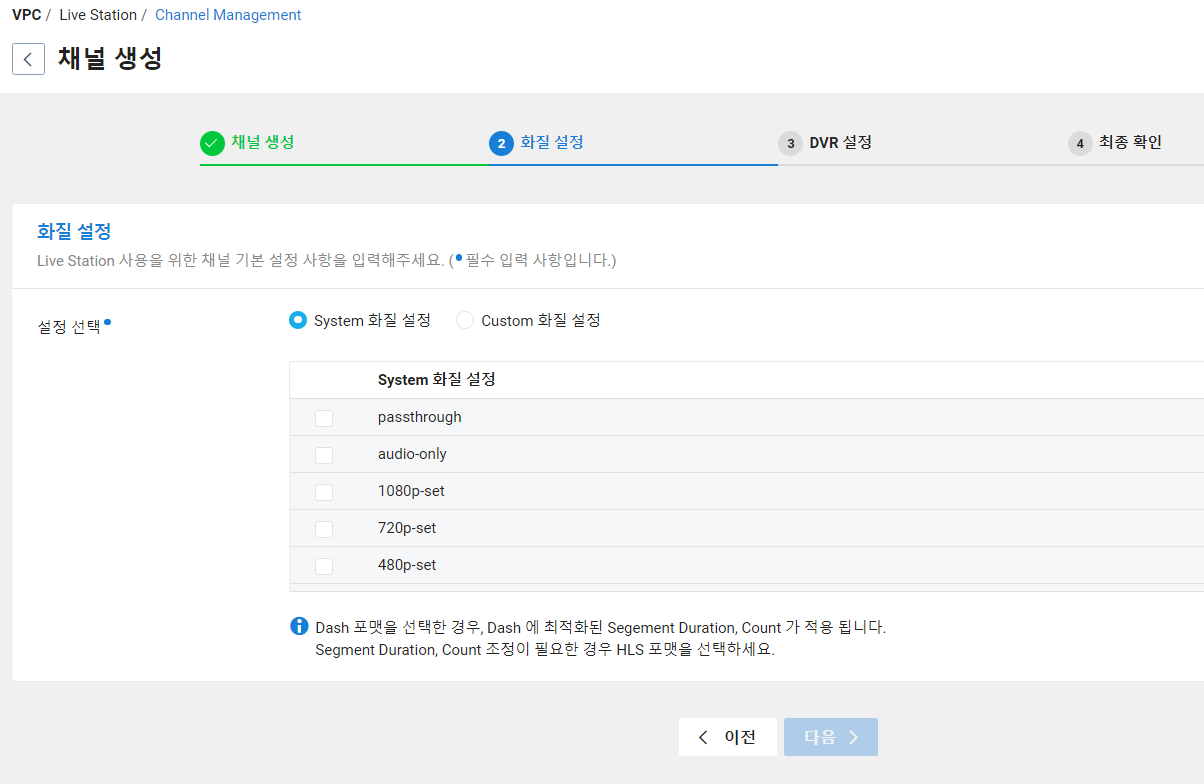The height and width of the screenshot is (784, 1204).
Task: Click the VPC breadcrumb
Action: [26, 15]
